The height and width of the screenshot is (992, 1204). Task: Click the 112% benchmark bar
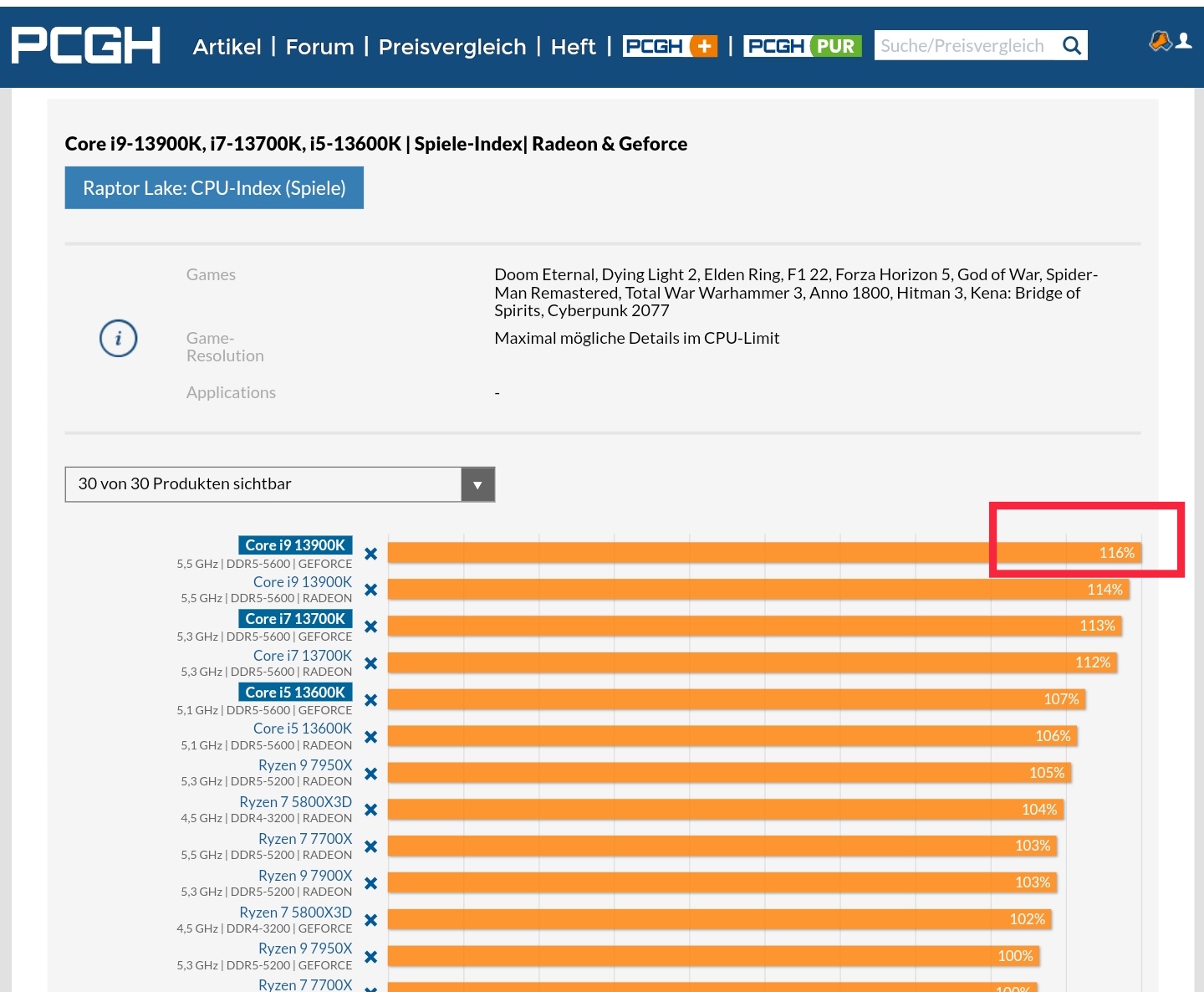pyautogui.click(x=752, y=662)
